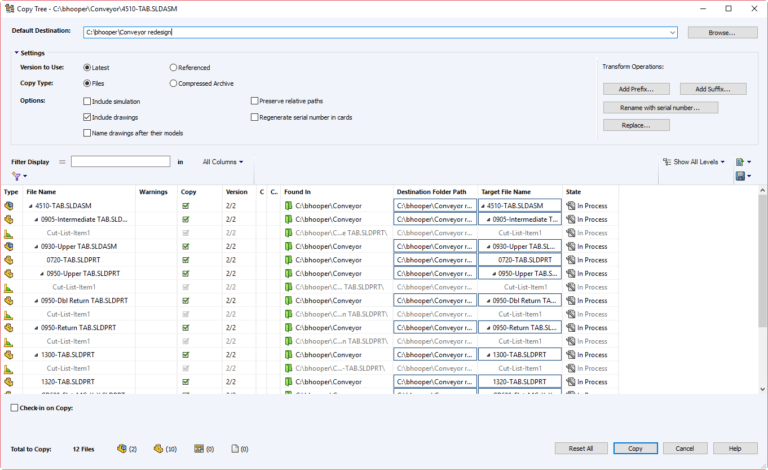Viewport: 768px width, 470px height.
Task: Click the assemblies count icon in Total to Copy
Action: 122,448
